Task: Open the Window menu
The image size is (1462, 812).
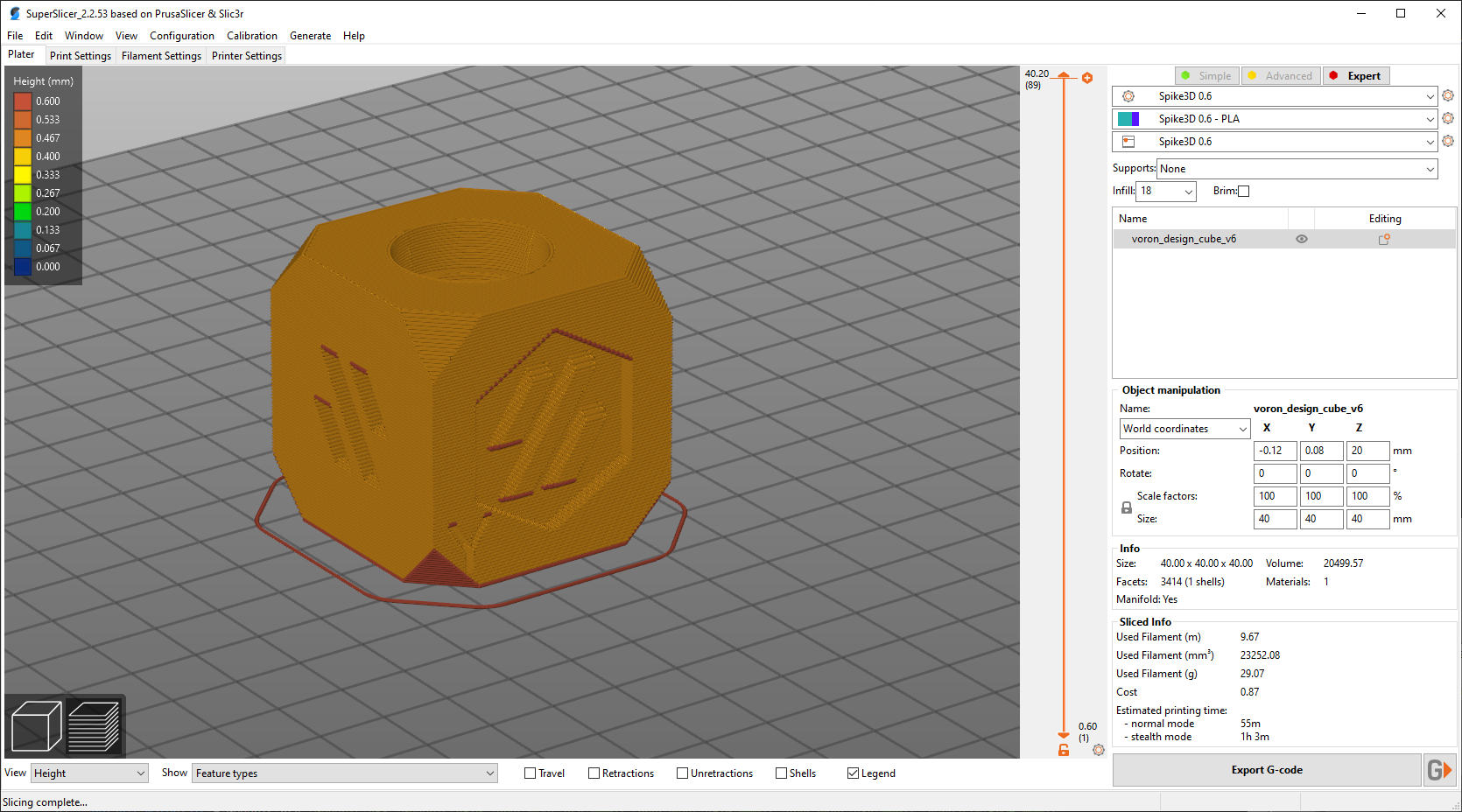Action: point(84,36)
